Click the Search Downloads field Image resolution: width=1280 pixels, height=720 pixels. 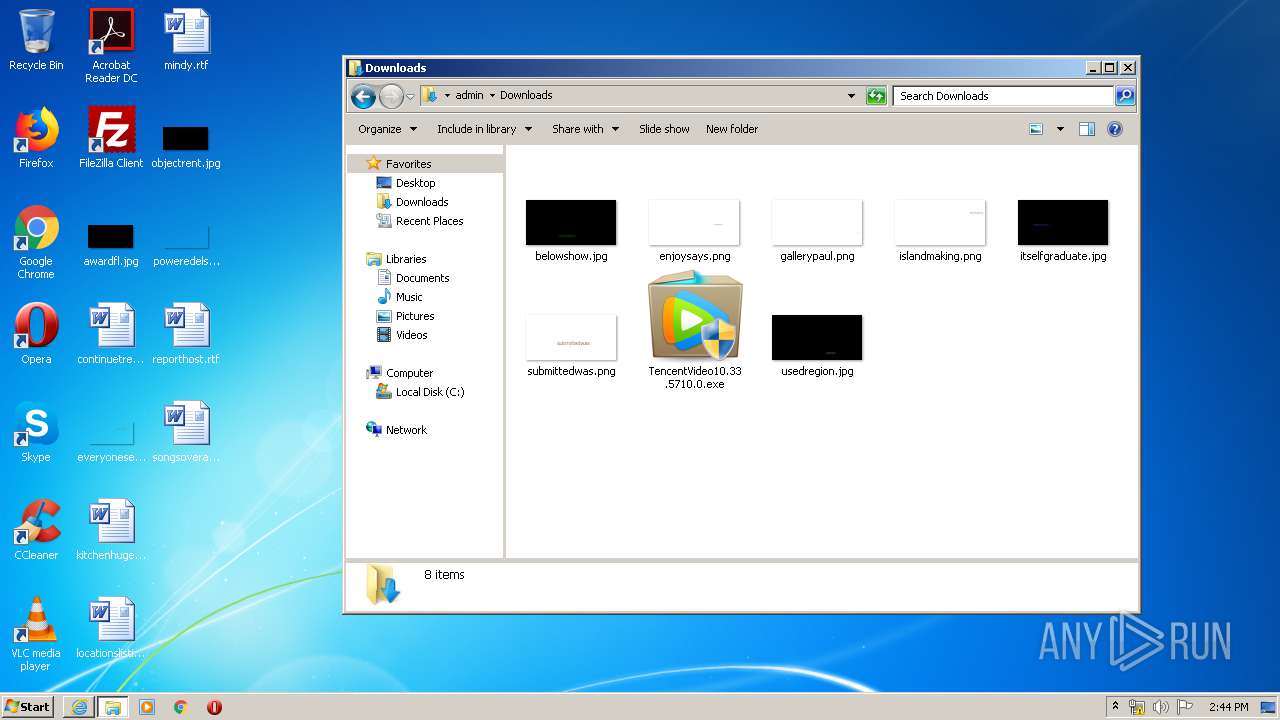pos(1003,96)
